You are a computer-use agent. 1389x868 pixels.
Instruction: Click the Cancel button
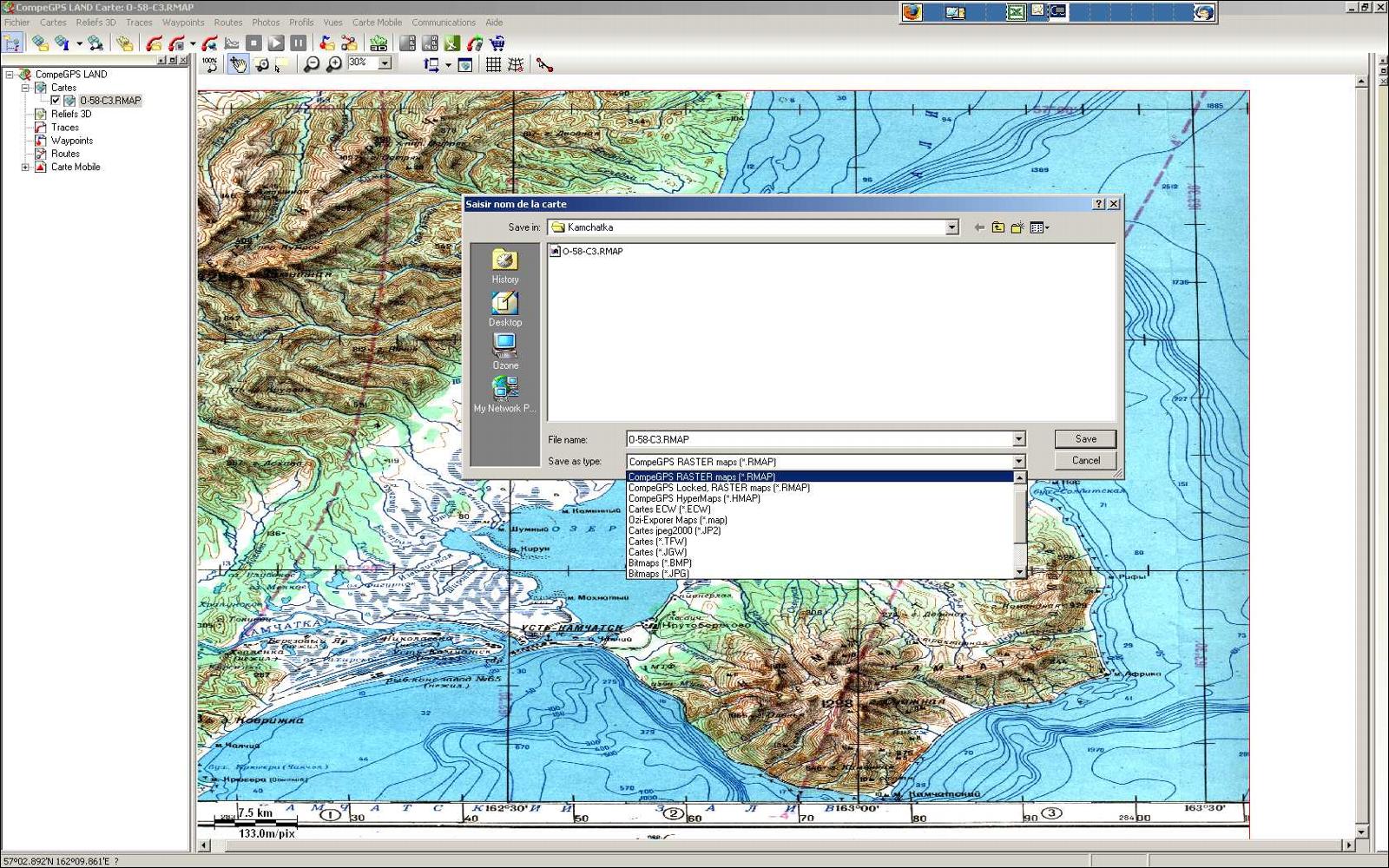pyautogui.click(x=1085, y=461)
